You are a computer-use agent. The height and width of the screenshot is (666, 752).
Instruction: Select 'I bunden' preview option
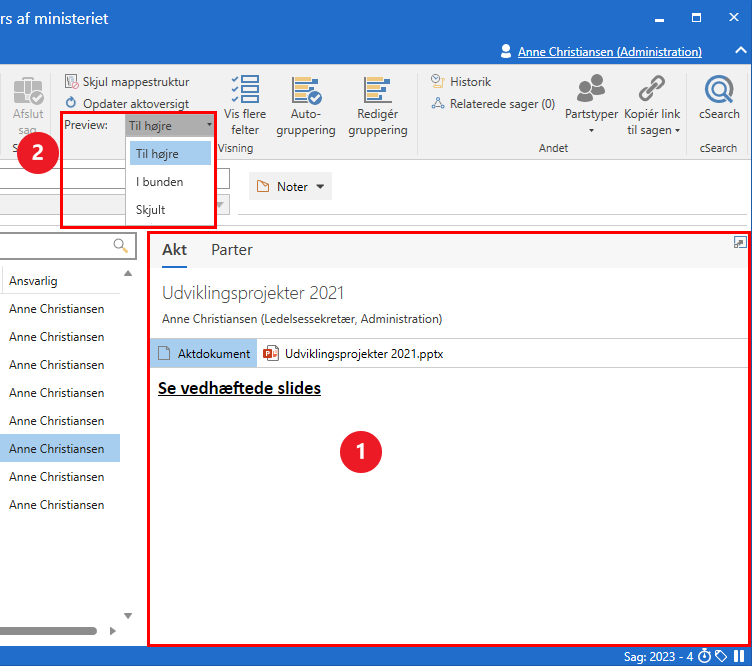coord(160,182)
